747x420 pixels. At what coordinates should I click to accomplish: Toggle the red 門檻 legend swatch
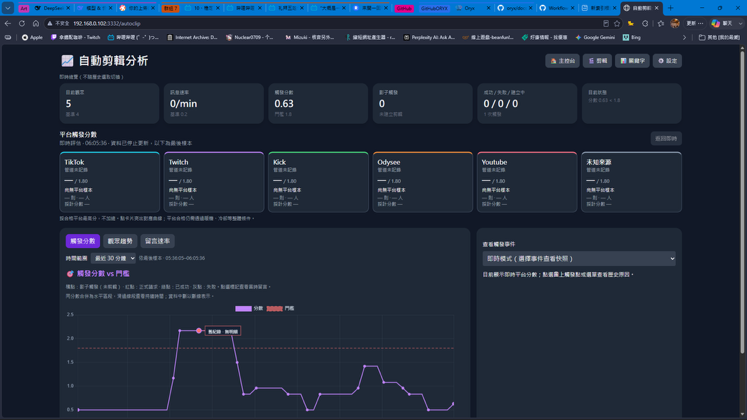point(274,309)
